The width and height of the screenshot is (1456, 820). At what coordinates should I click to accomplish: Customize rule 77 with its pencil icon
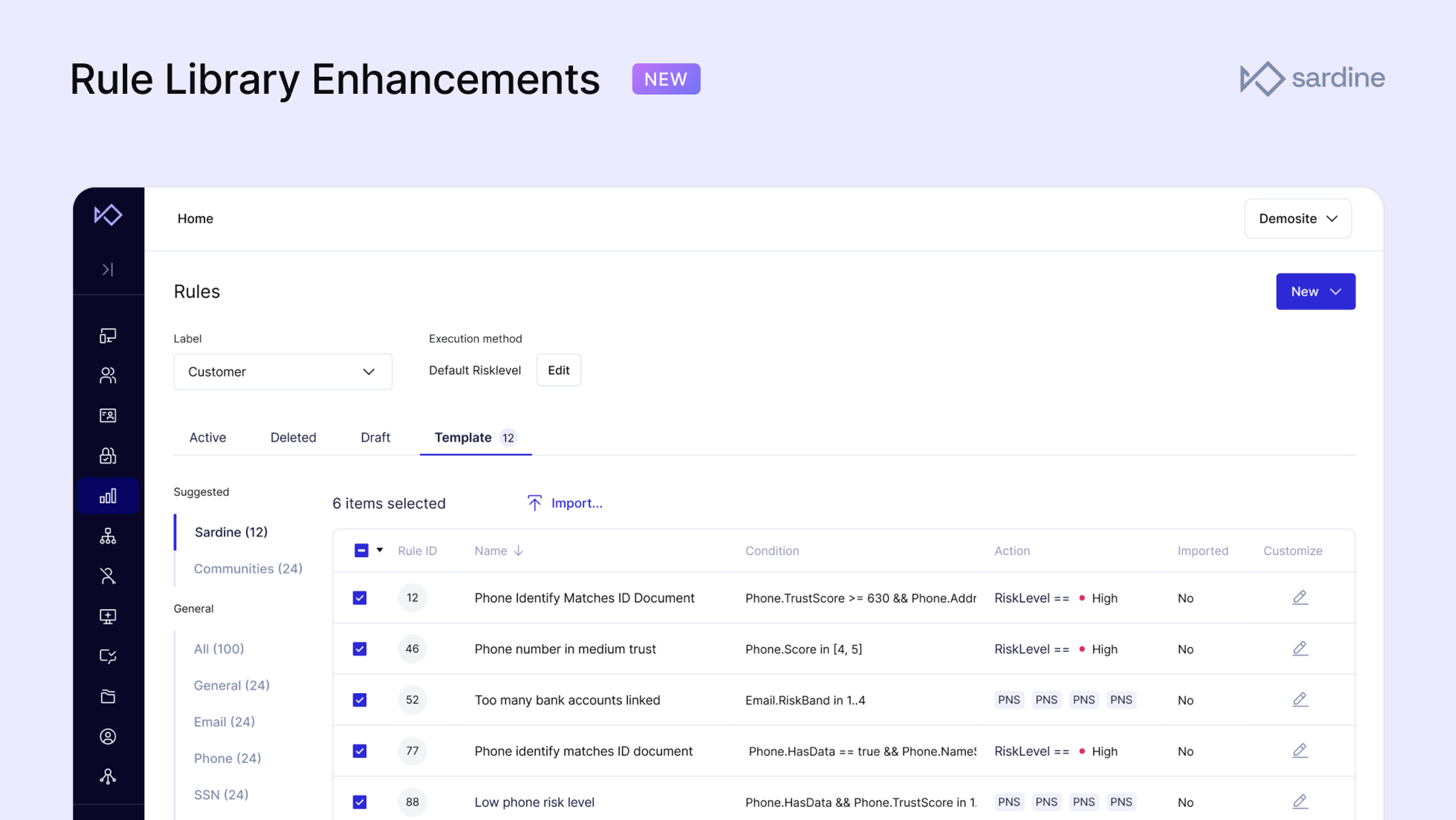click(x=1300, y=751)
